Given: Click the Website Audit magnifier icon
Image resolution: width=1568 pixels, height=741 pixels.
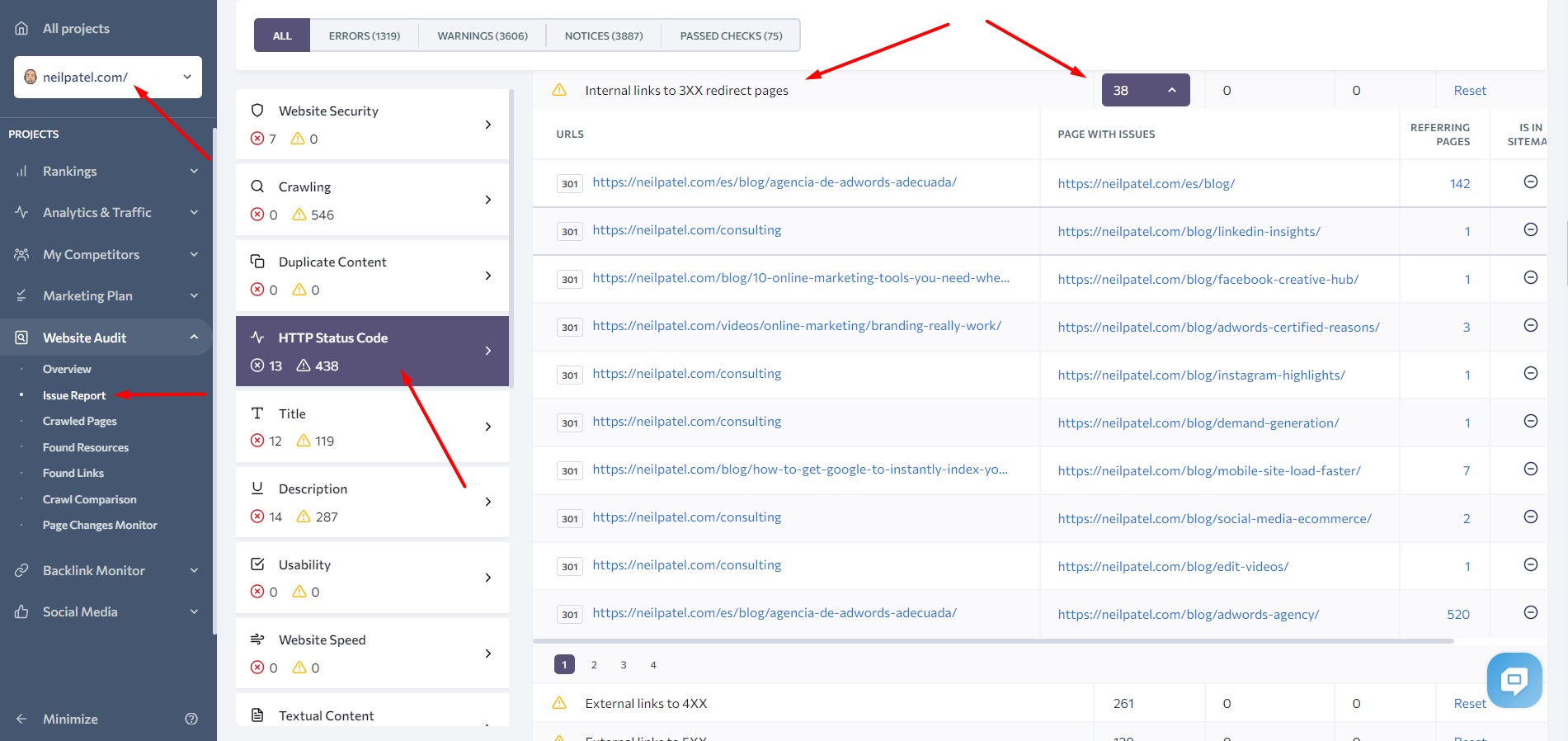Looking at the screenshot, I should (x=22, y=337).
